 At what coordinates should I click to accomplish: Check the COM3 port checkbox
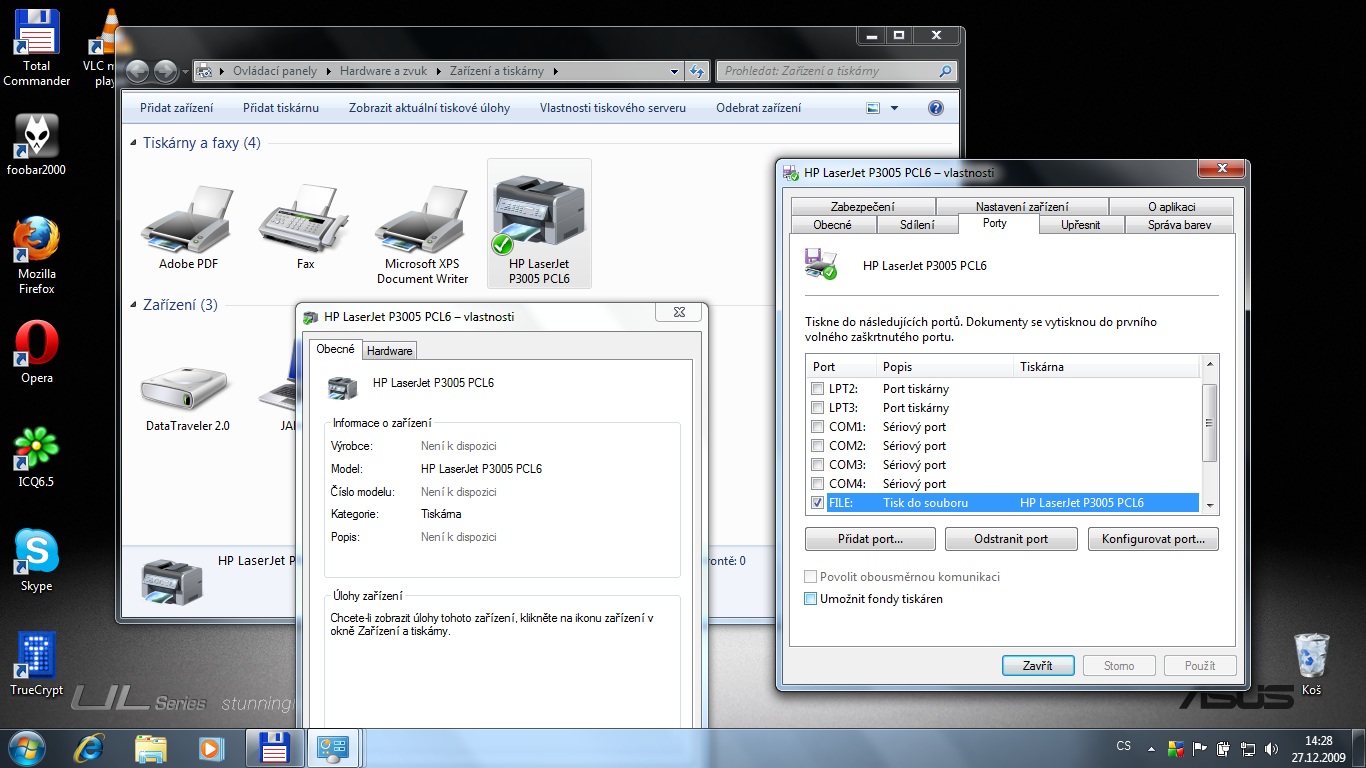pos(818,465)
